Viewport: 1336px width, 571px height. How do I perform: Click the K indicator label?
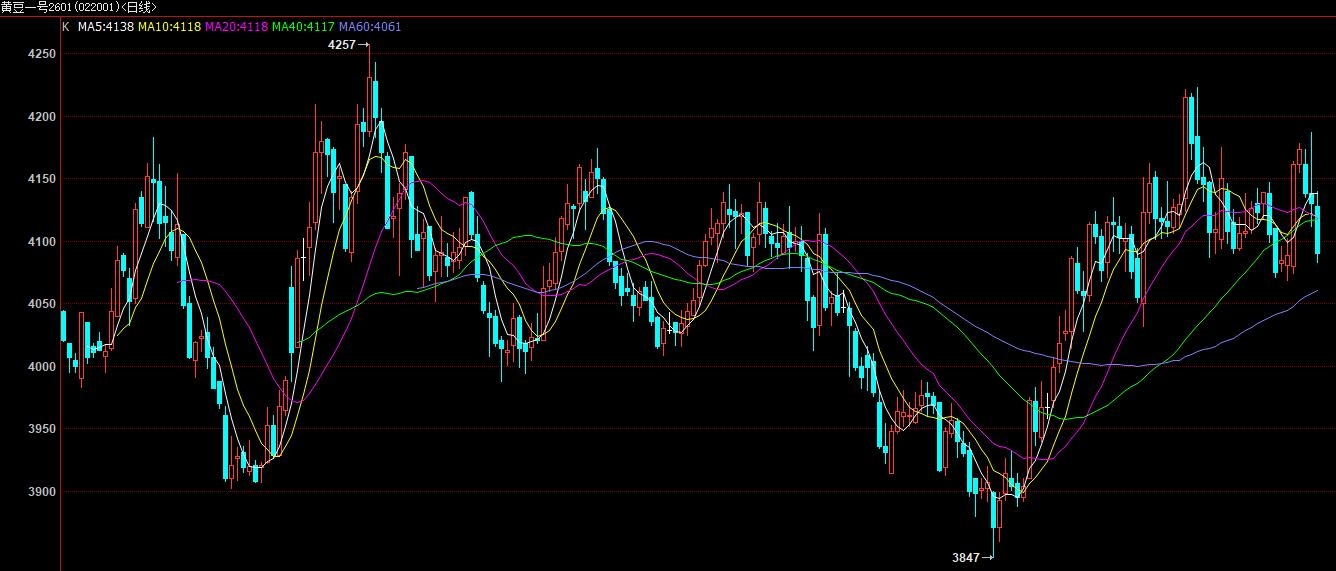coord(66,27)
